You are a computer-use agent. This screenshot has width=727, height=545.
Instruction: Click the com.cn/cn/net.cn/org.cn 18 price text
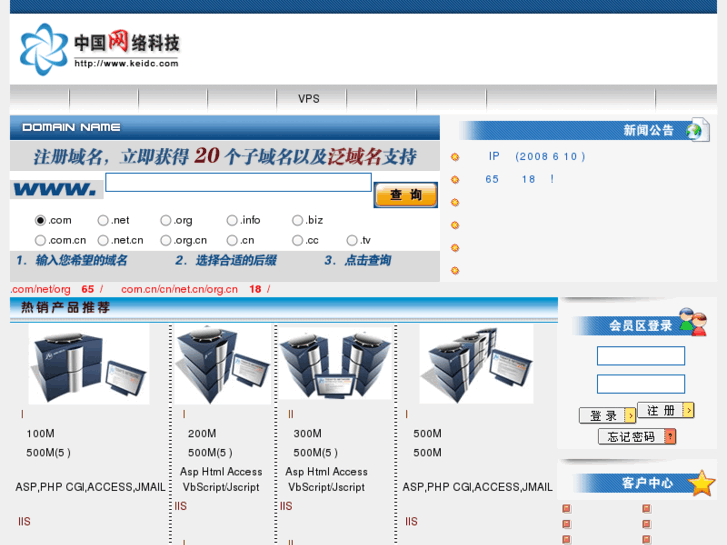(195, 289)
